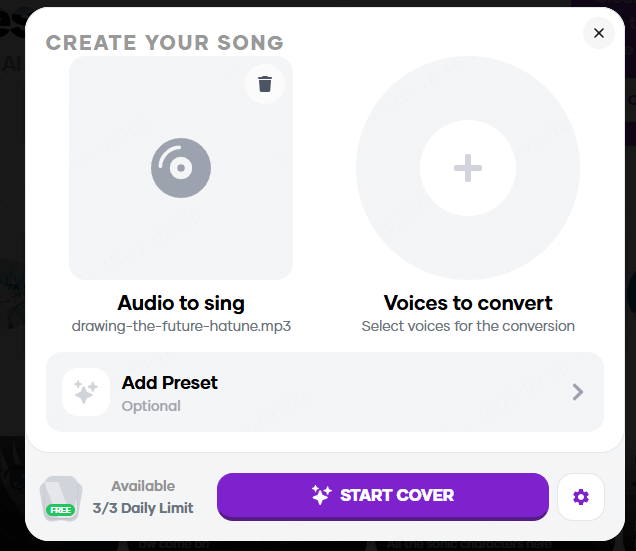Click the Available label near limit
The width and height of the screenshot is (636, 551).
pyautogui.click(x=143, y=486)
